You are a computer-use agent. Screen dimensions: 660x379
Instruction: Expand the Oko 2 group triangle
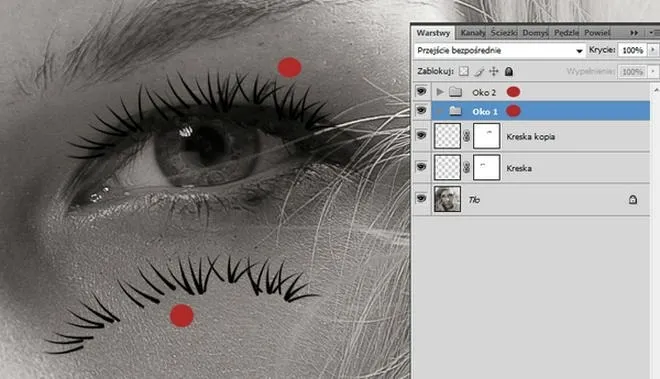pyautogui.click(x=440, y=92)
